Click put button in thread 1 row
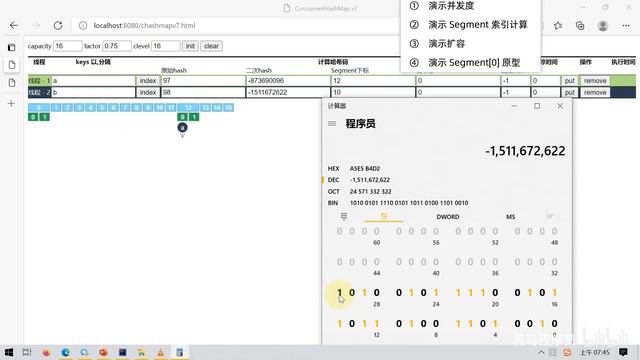The width and height of the screenshot is (640, 360). (x=569, y=81)
